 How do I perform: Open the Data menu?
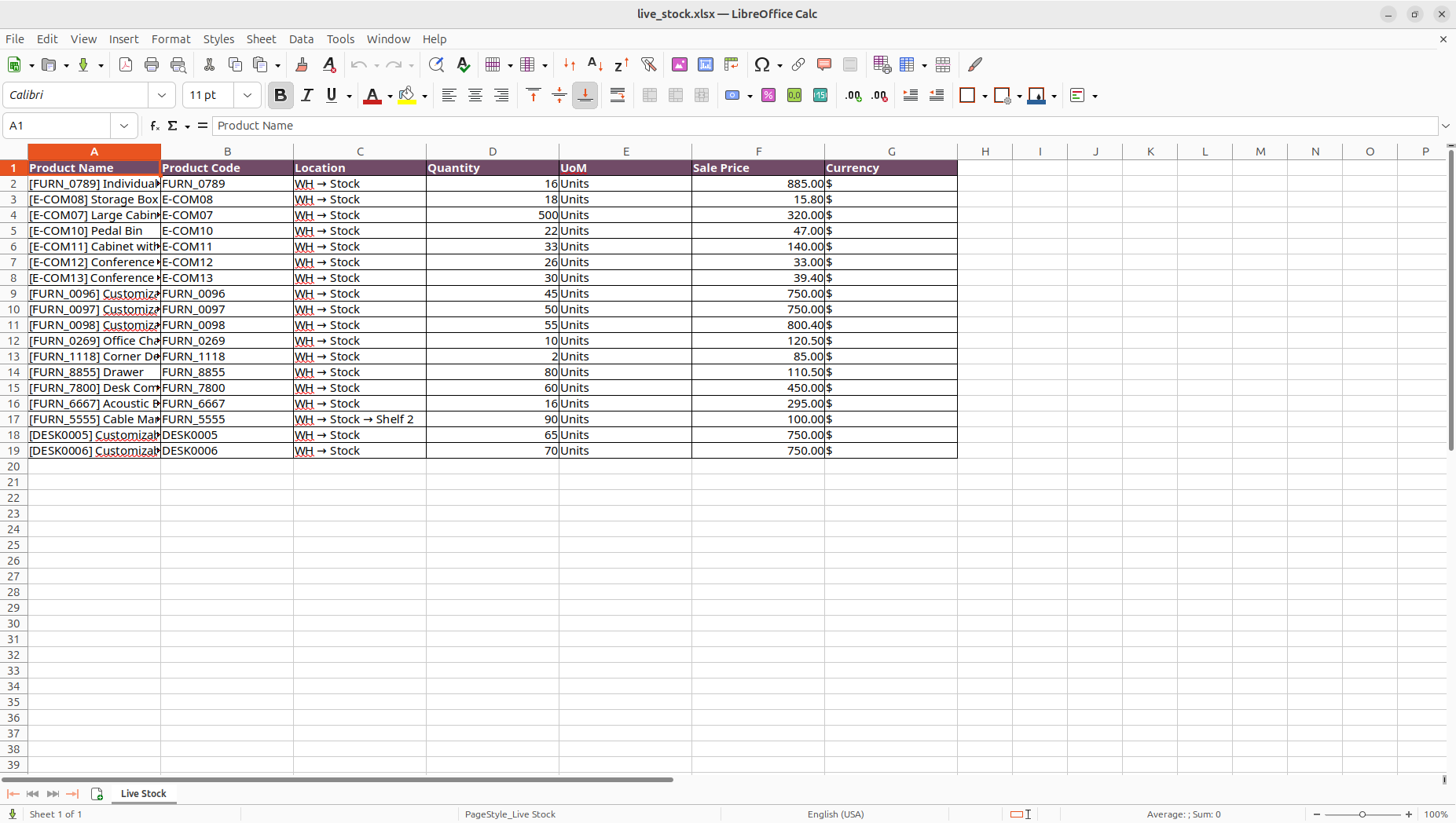tap(301, 39)
